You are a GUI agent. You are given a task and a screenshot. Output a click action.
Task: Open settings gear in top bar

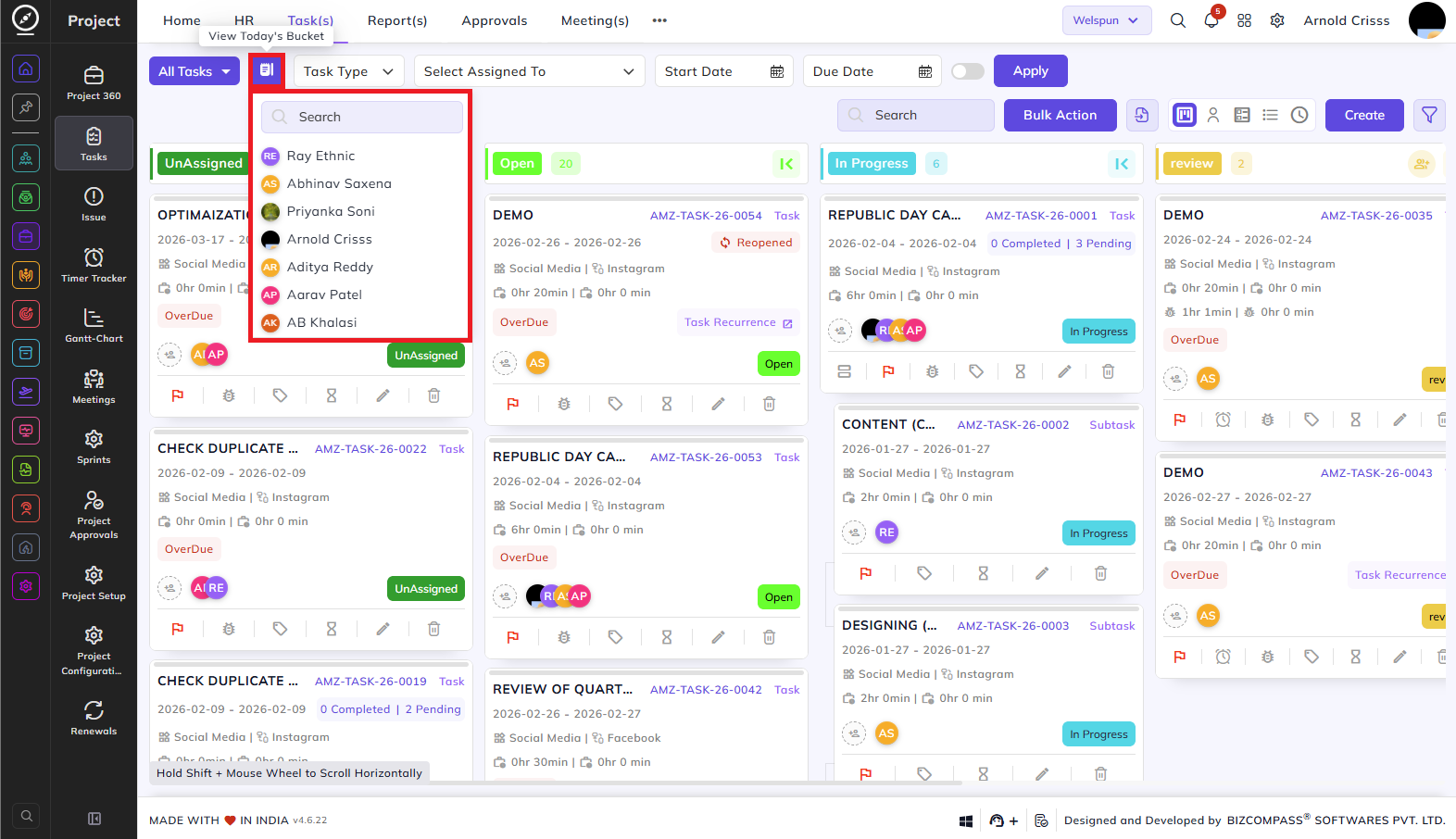click(1277, 20)
